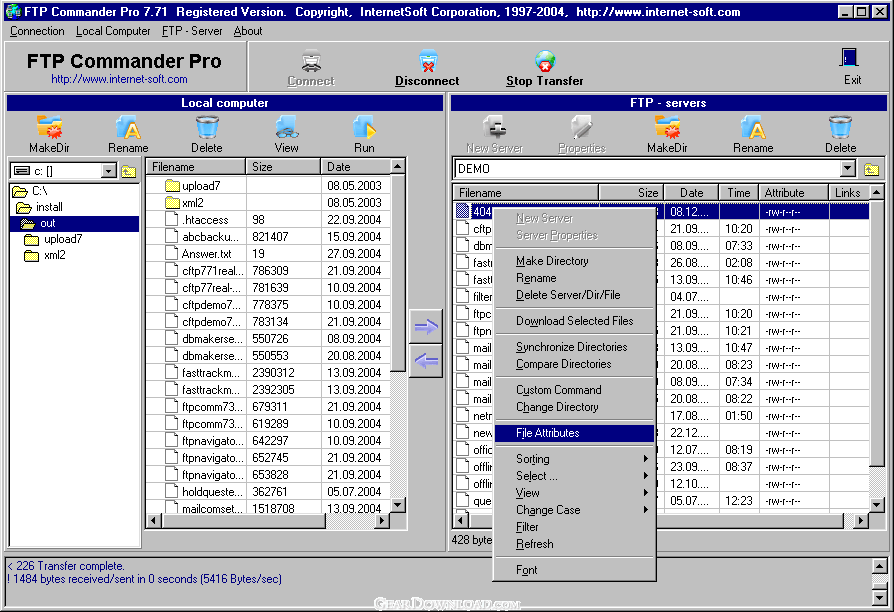Open the DEMO server dropdown list
Screen dimensions: 894x612
pos(848,169)
